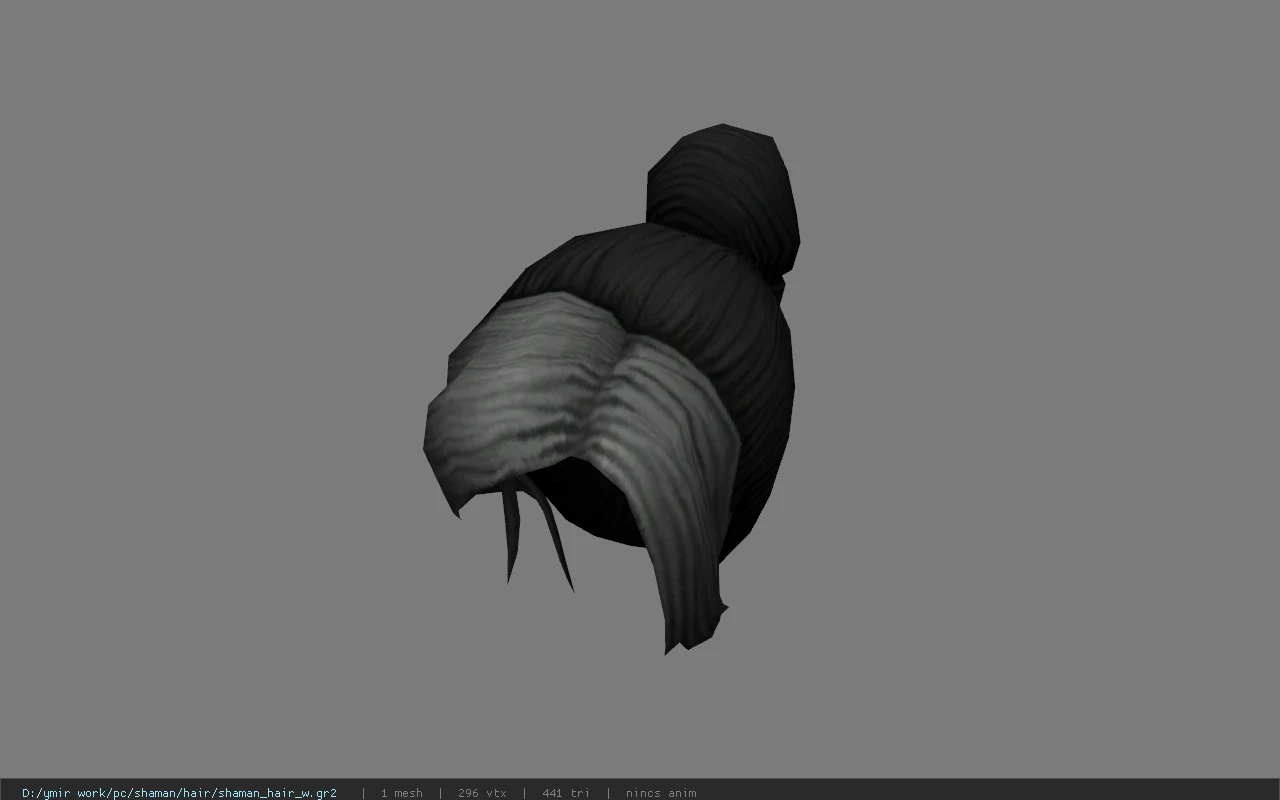Click the "296 vtx" vertex count

point(482,793)
